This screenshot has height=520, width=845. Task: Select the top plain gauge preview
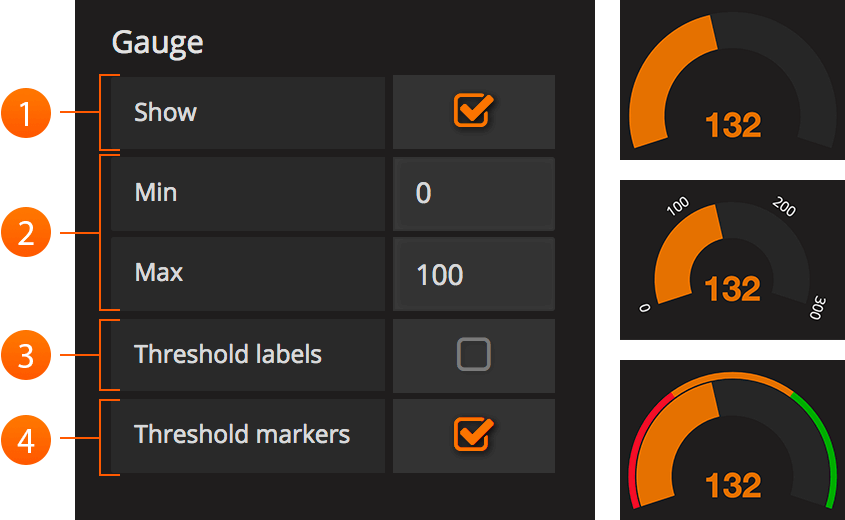pos(732,80)
